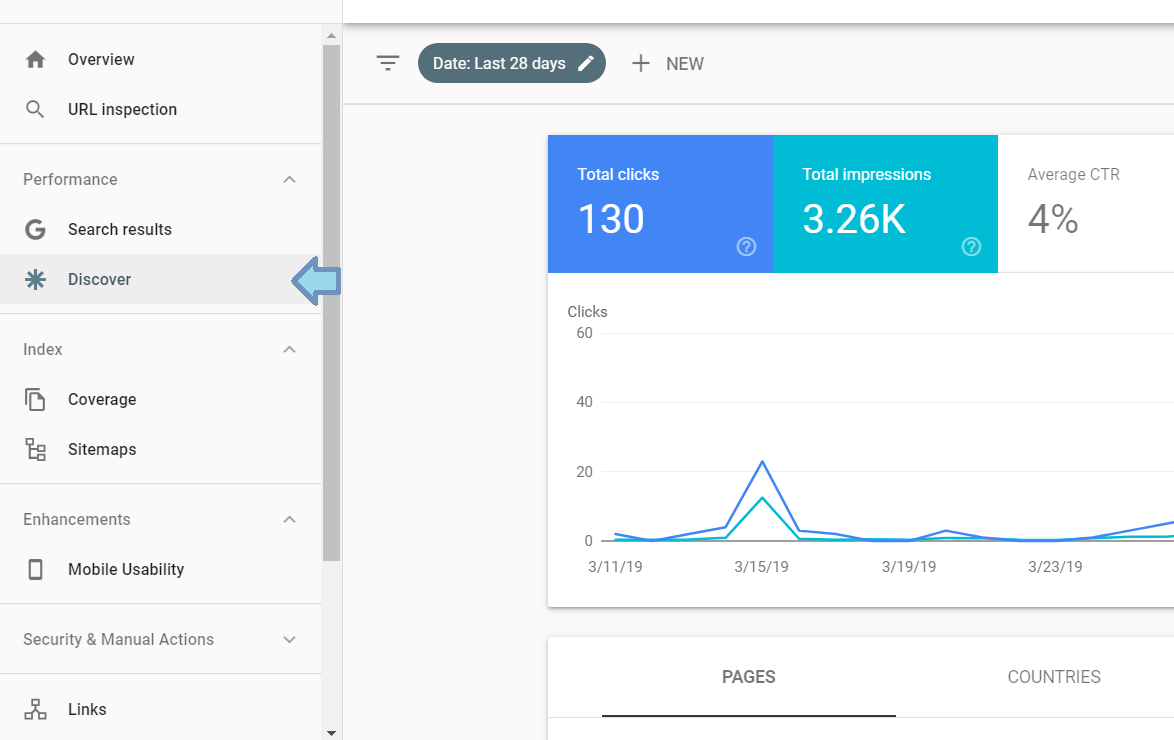Image resolution: width=1174 pixels, height=740 pixels.
Task: Click the Links icon in sidebar
Action: [x=35, y=709]
